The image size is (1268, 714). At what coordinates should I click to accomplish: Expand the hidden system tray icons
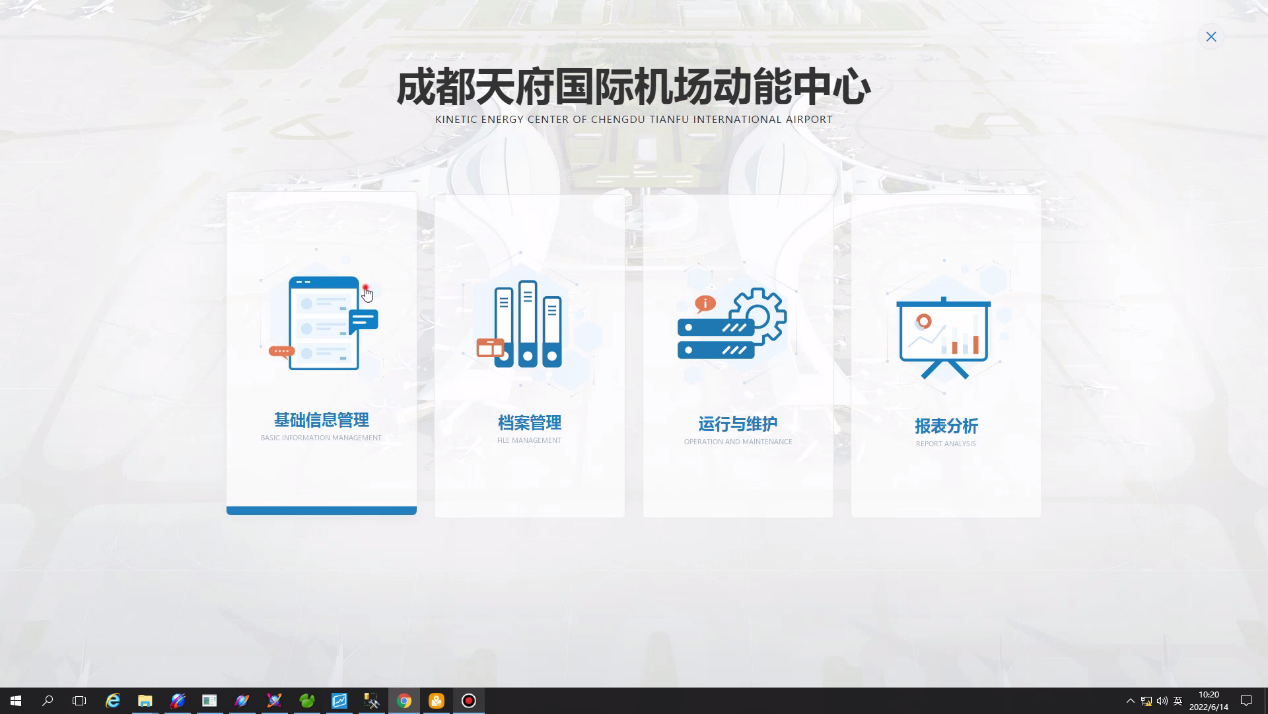1130,701
